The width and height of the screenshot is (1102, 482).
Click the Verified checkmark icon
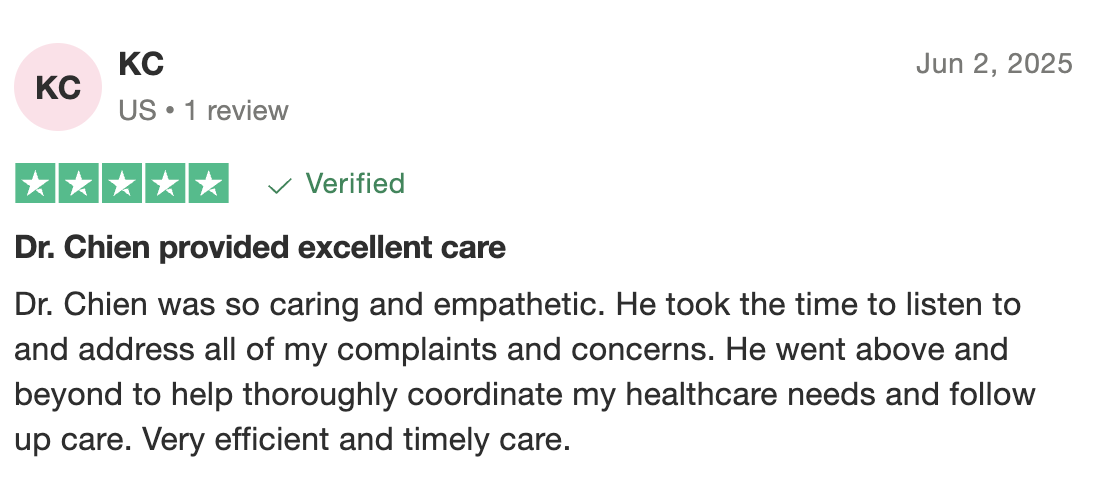281,185
